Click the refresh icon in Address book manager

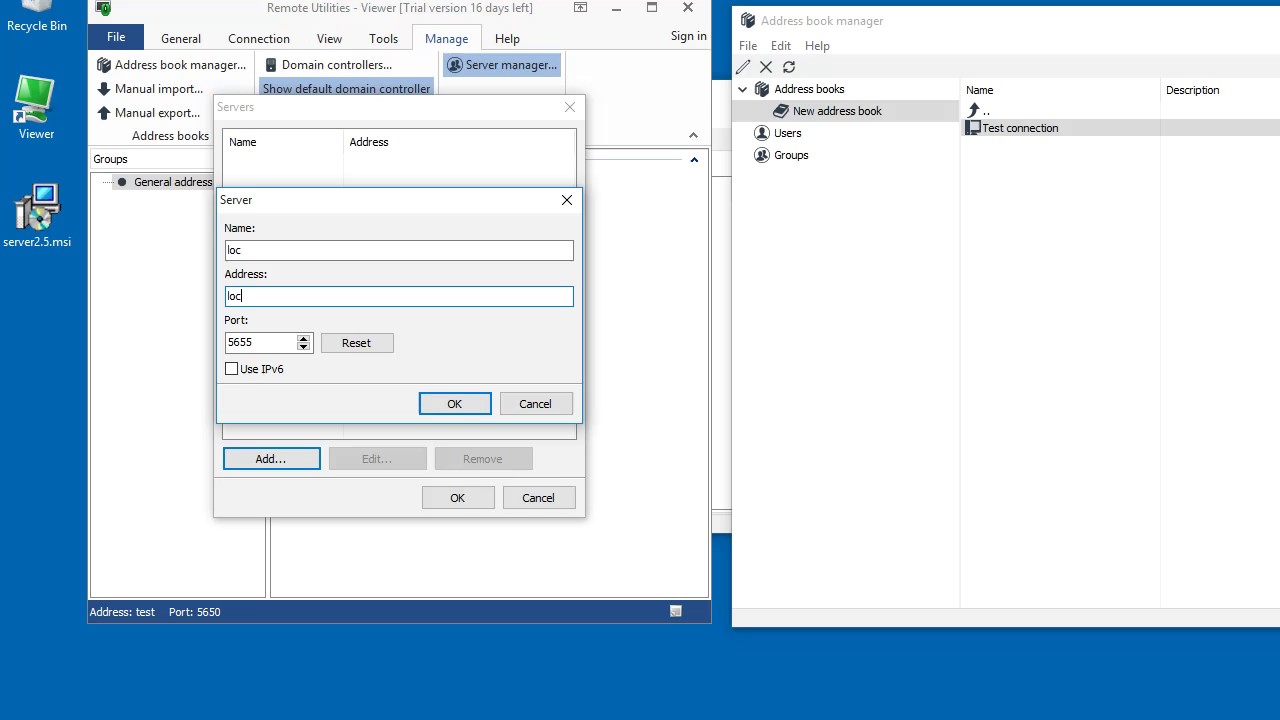(x=789, y=67)
